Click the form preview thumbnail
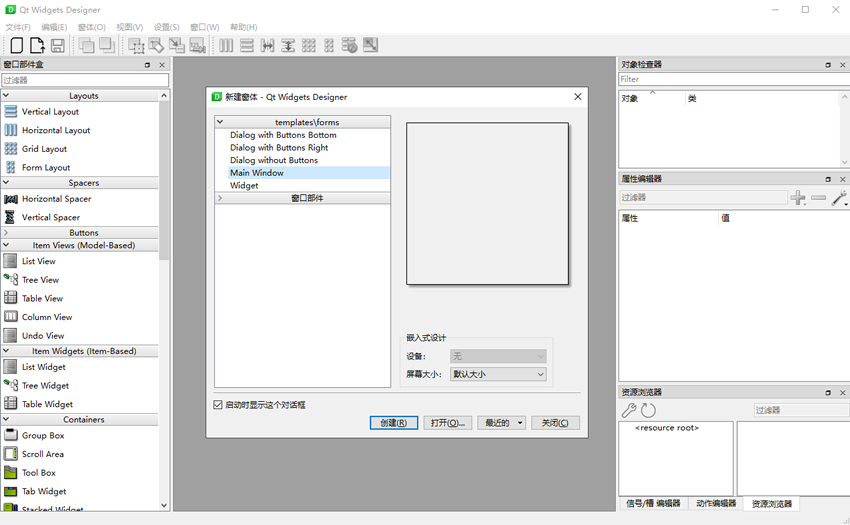The width and height of the screenshot is (850, 525). click(x=487, y=203)
